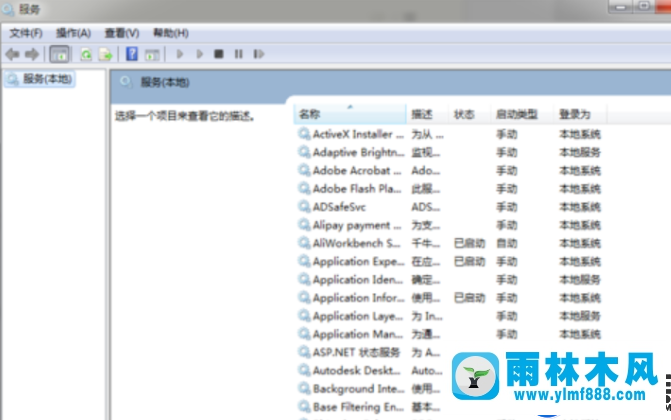The width and height of the screenshot is (671, 420).
Task: Open the 查看(V) menu
Action: point(122,33)
